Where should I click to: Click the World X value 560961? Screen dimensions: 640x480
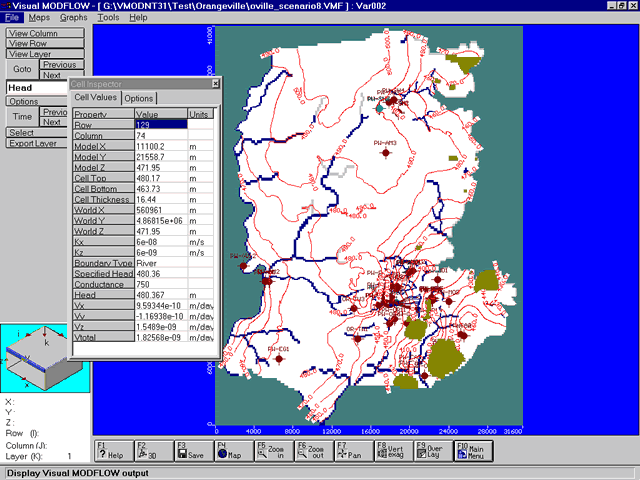(x=161, y=210)
